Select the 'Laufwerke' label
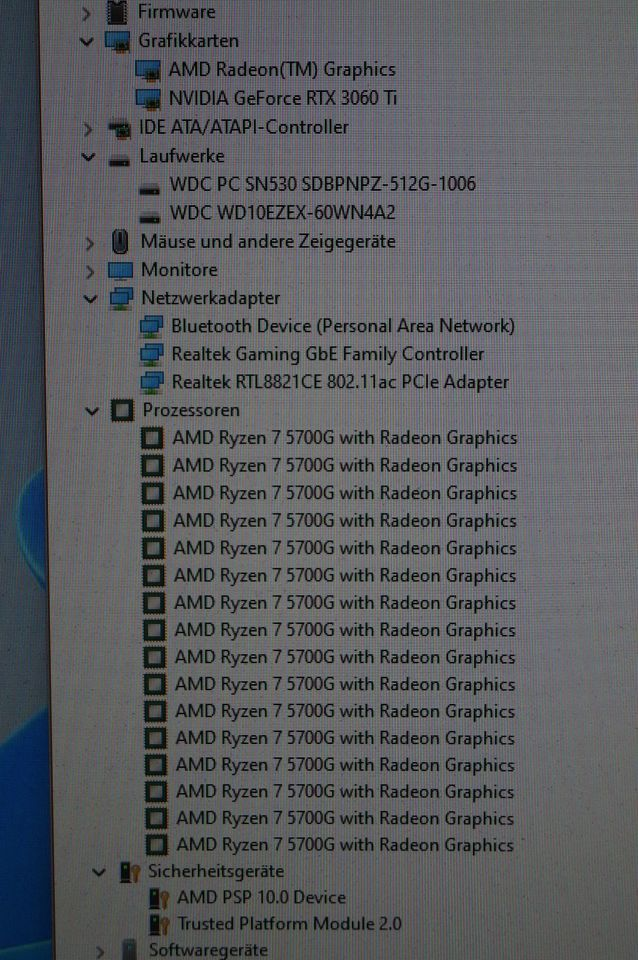 coord(182,156)
